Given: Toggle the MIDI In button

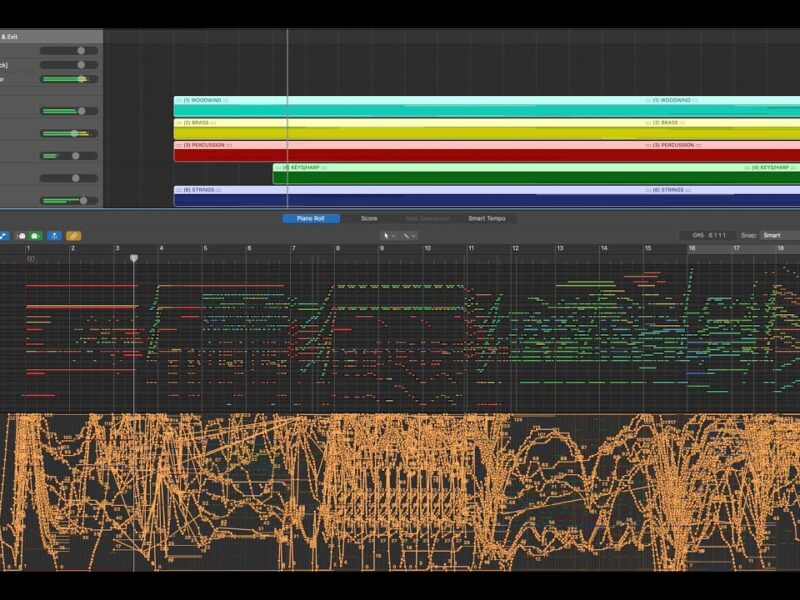Looking at the screenshot, I should click(22, 236).
